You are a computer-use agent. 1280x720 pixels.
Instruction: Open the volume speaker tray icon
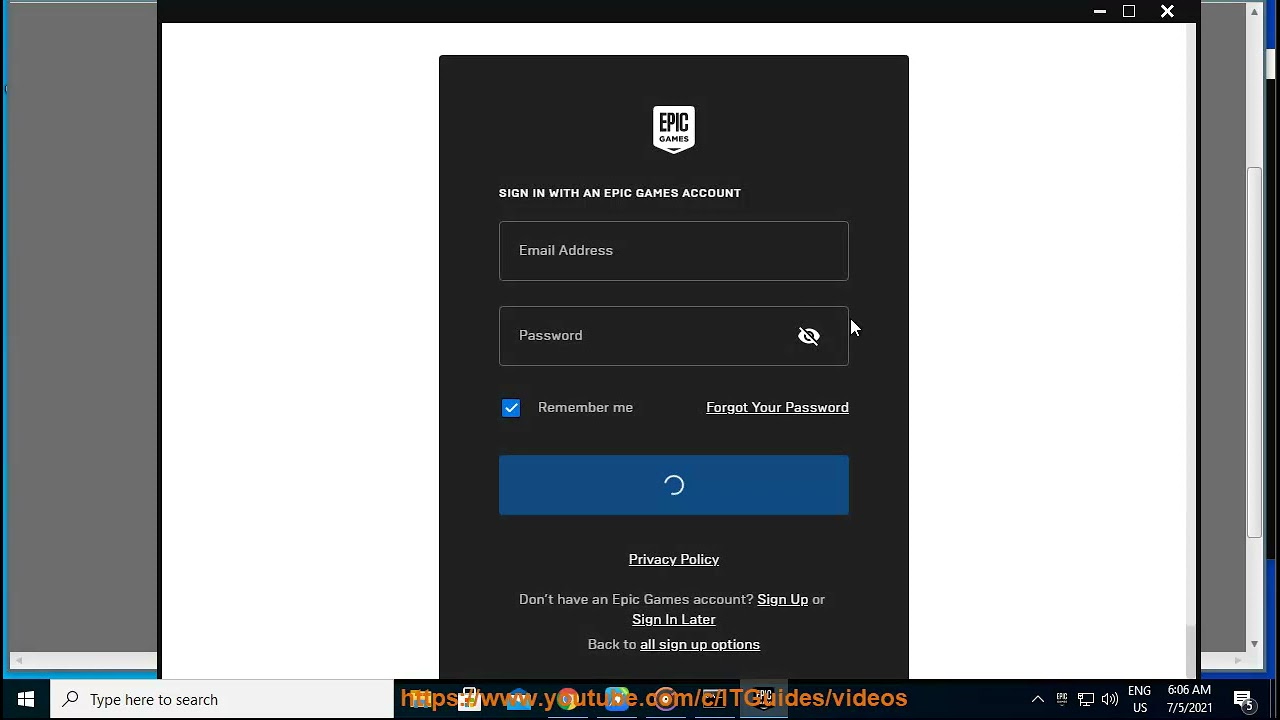[1109, 699]
